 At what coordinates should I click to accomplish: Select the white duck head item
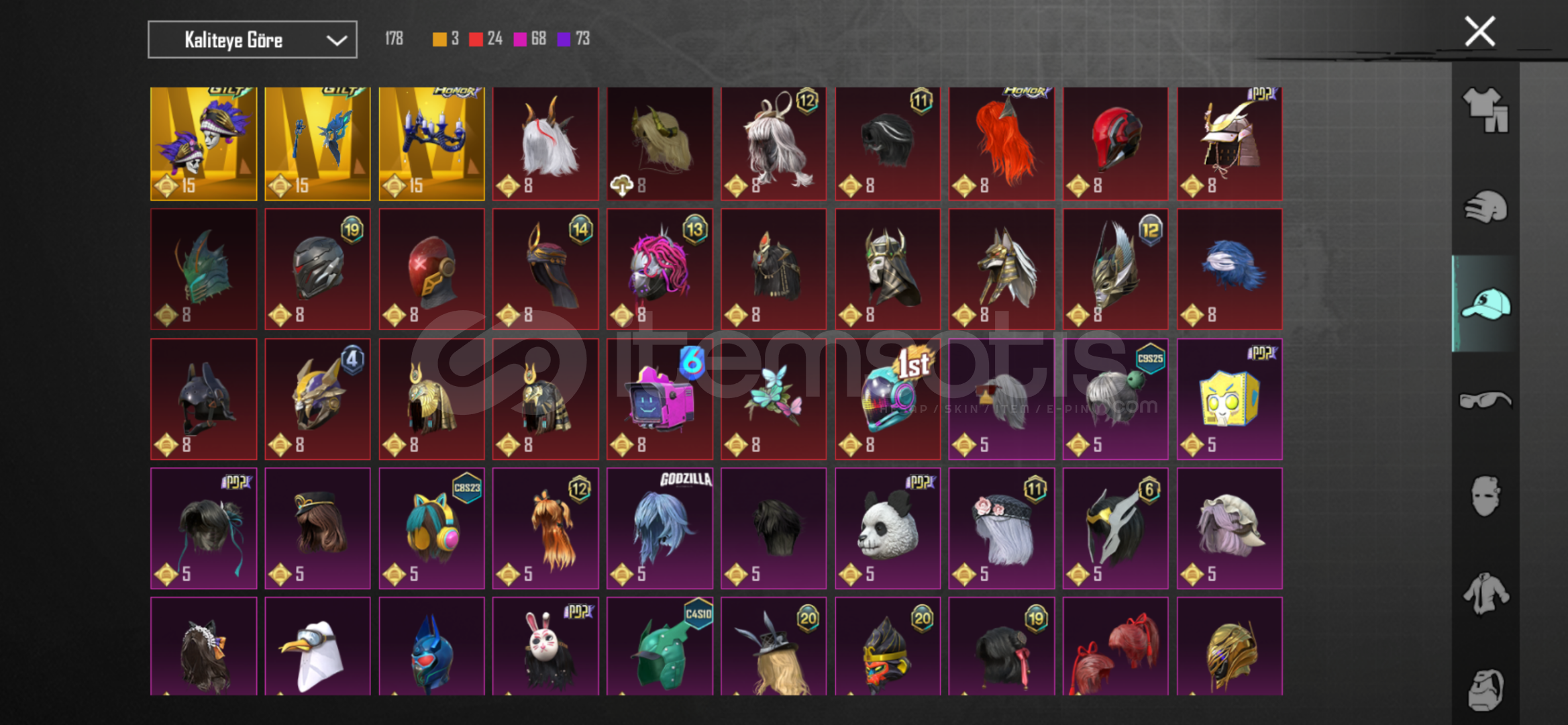[317, 646]
